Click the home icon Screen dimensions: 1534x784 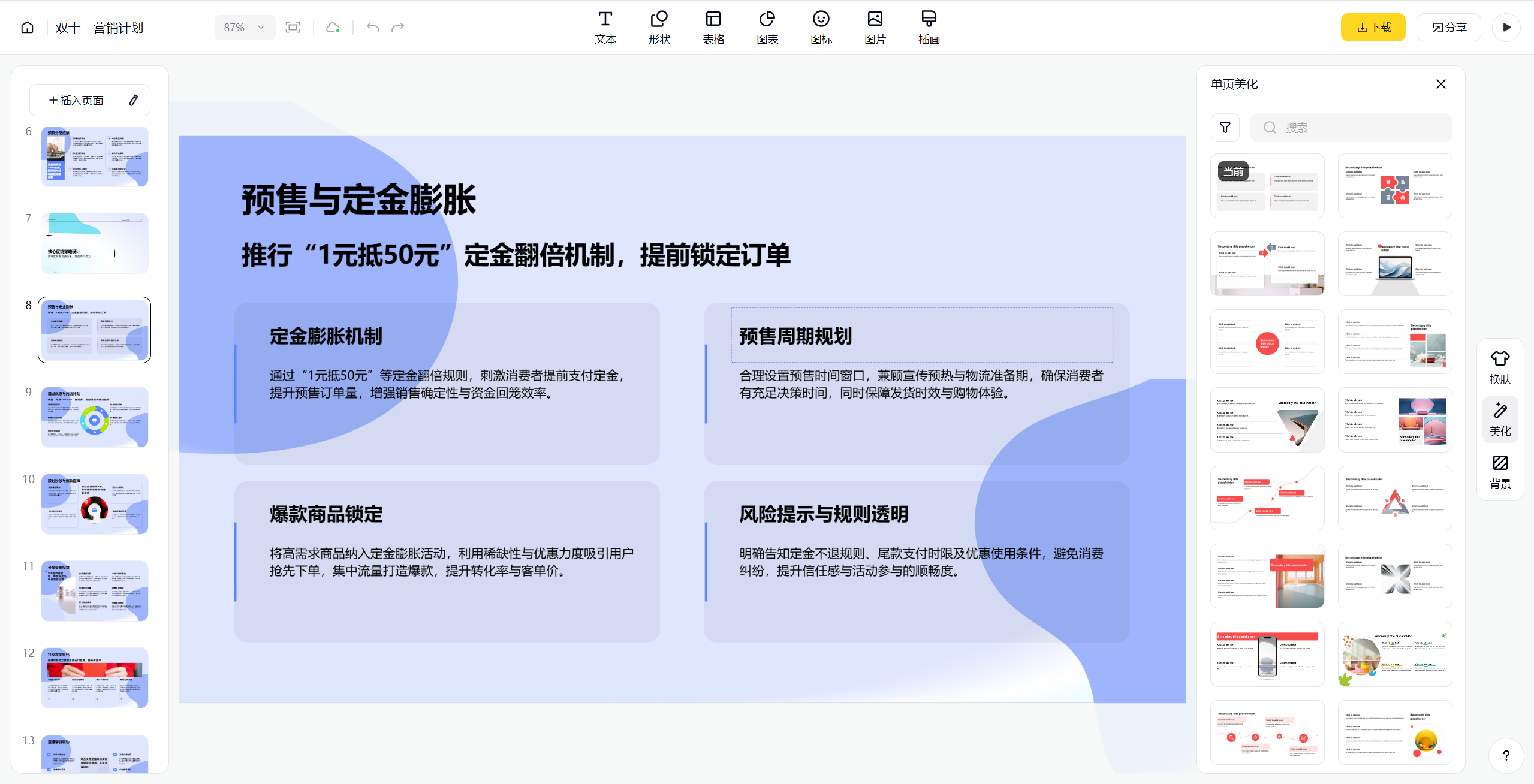tap(27, 28)
